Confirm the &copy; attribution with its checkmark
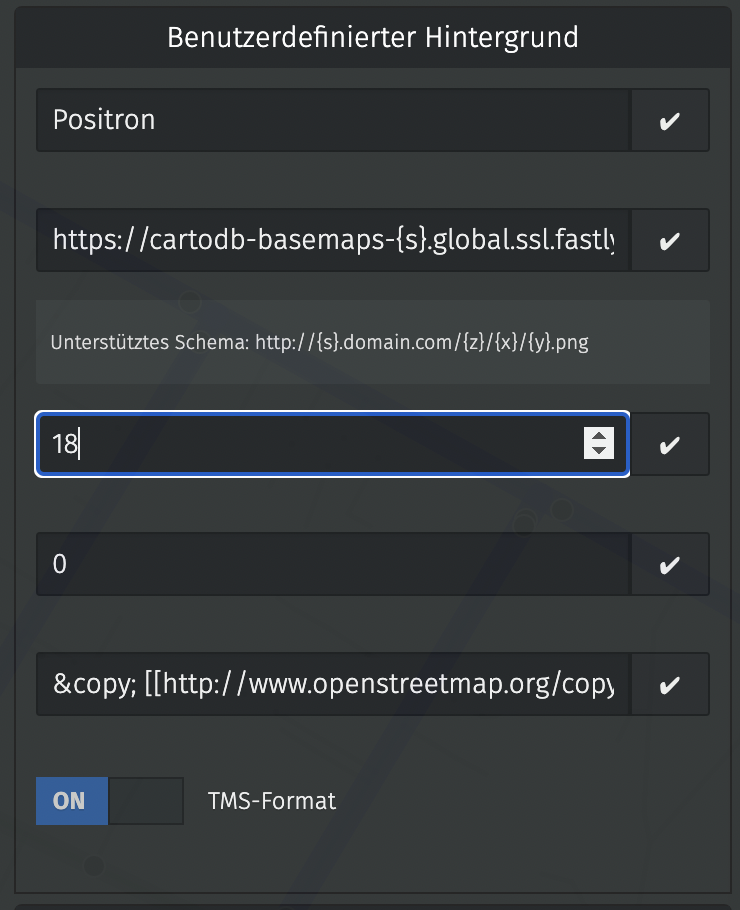The width and height of the screenshot is (740, 910). [x=670, y=684]
